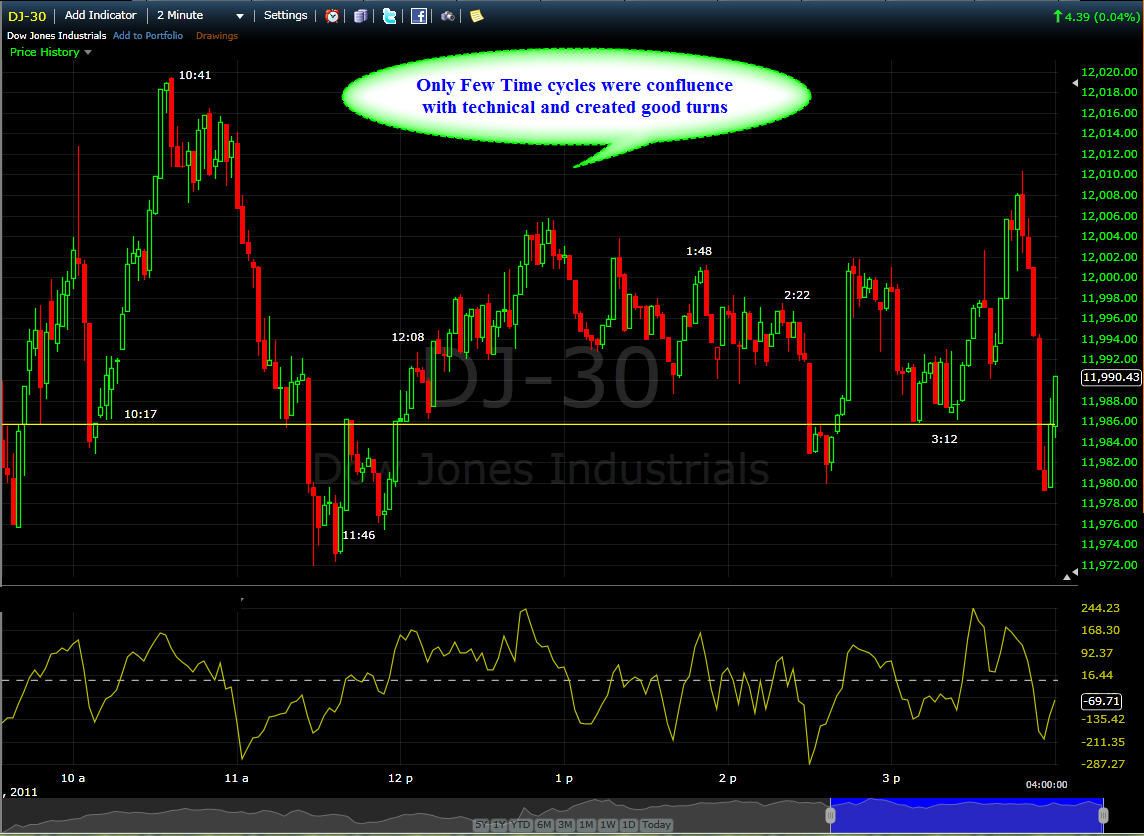Screen dimensions: 1144x836
Task: Select the 1M range button
Action: (586, 824)
